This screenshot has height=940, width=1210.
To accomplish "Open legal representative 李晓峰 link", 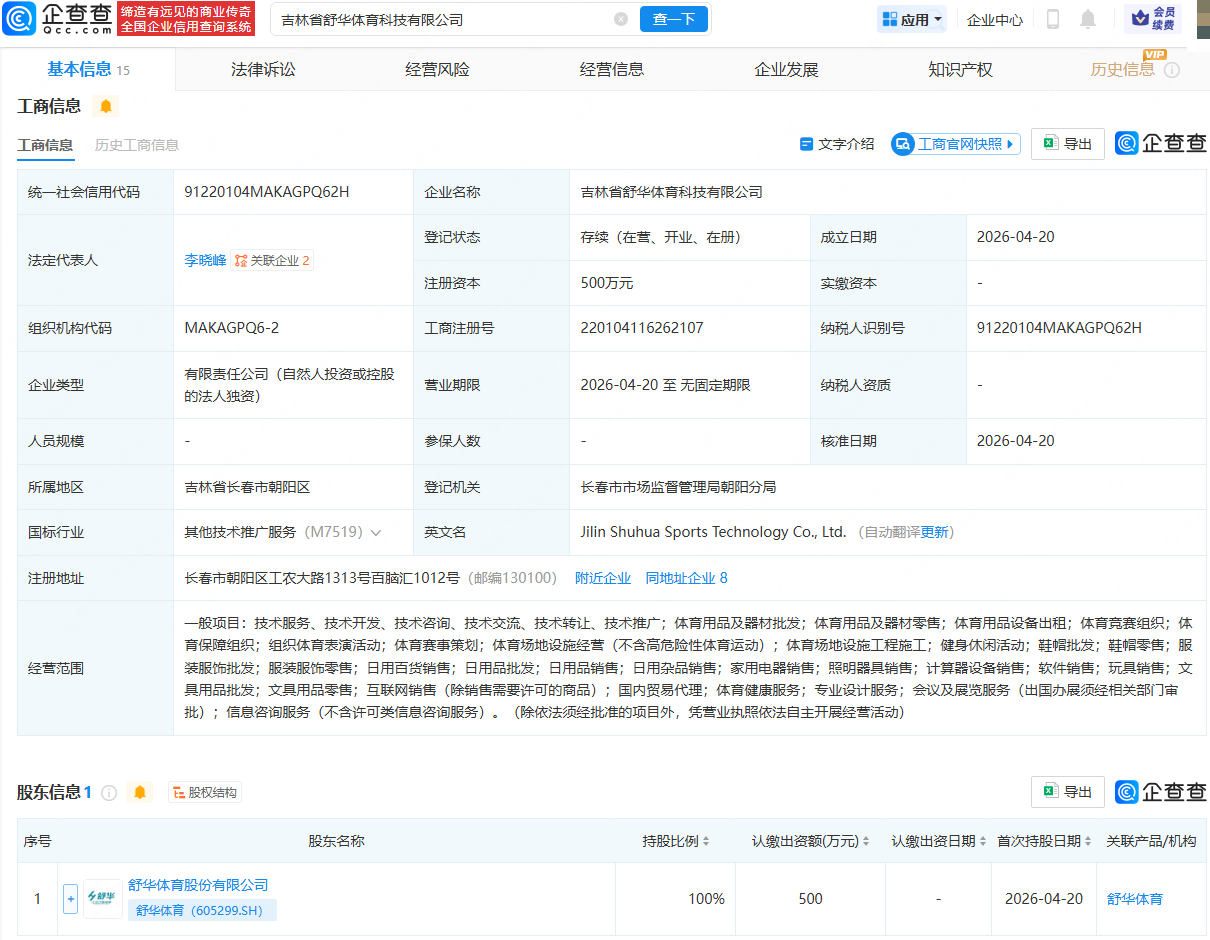I will click(205, 260).
